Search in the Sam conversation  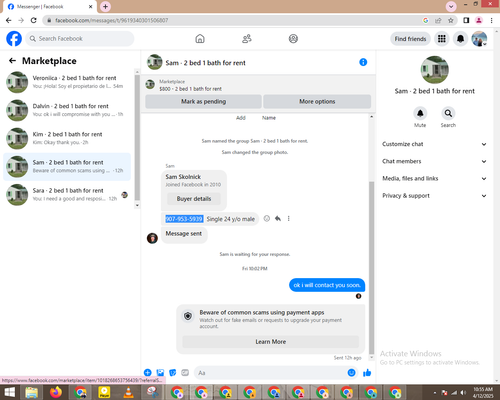(x=448, y=113)
